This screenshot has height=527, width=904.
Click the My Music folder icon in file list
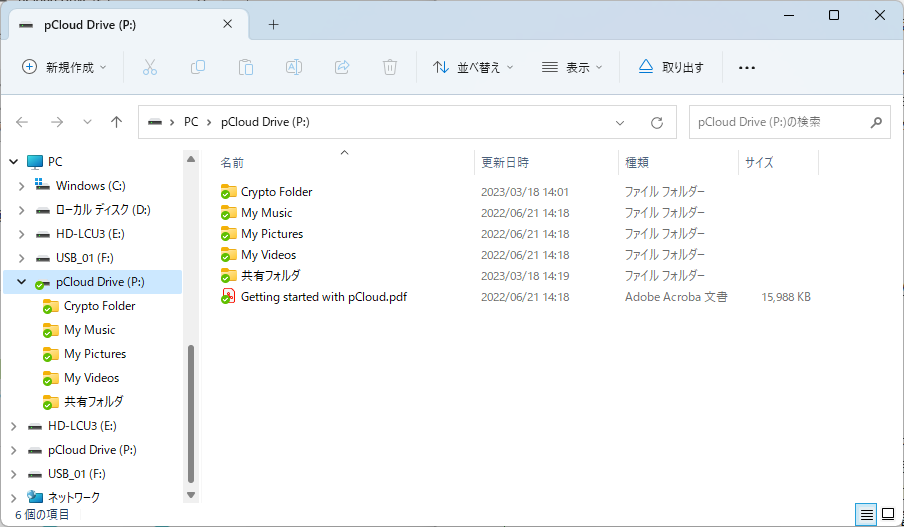pyautogui.click(x=228, y=213)
